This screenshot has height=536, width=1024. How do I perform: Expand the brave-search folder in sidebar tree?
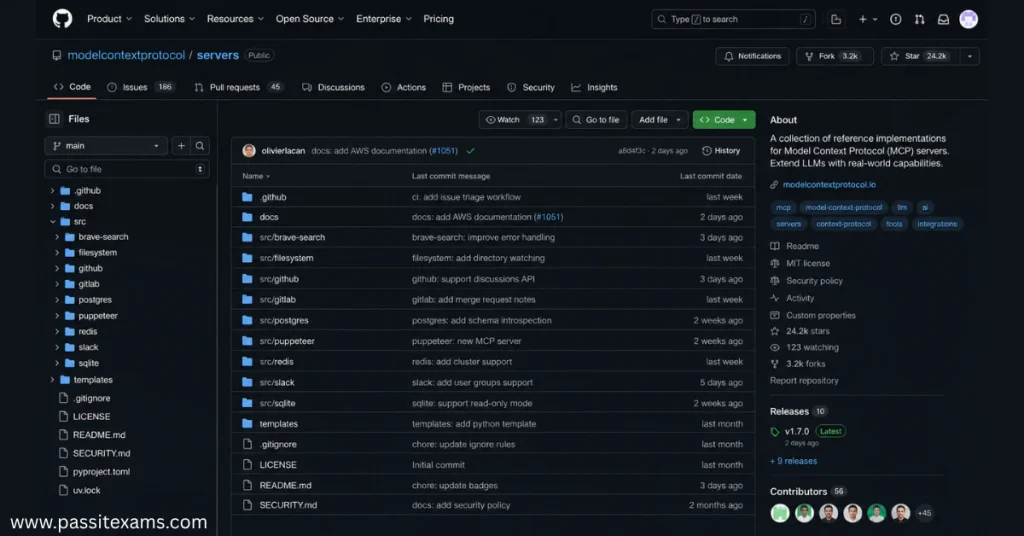[57, 237]
